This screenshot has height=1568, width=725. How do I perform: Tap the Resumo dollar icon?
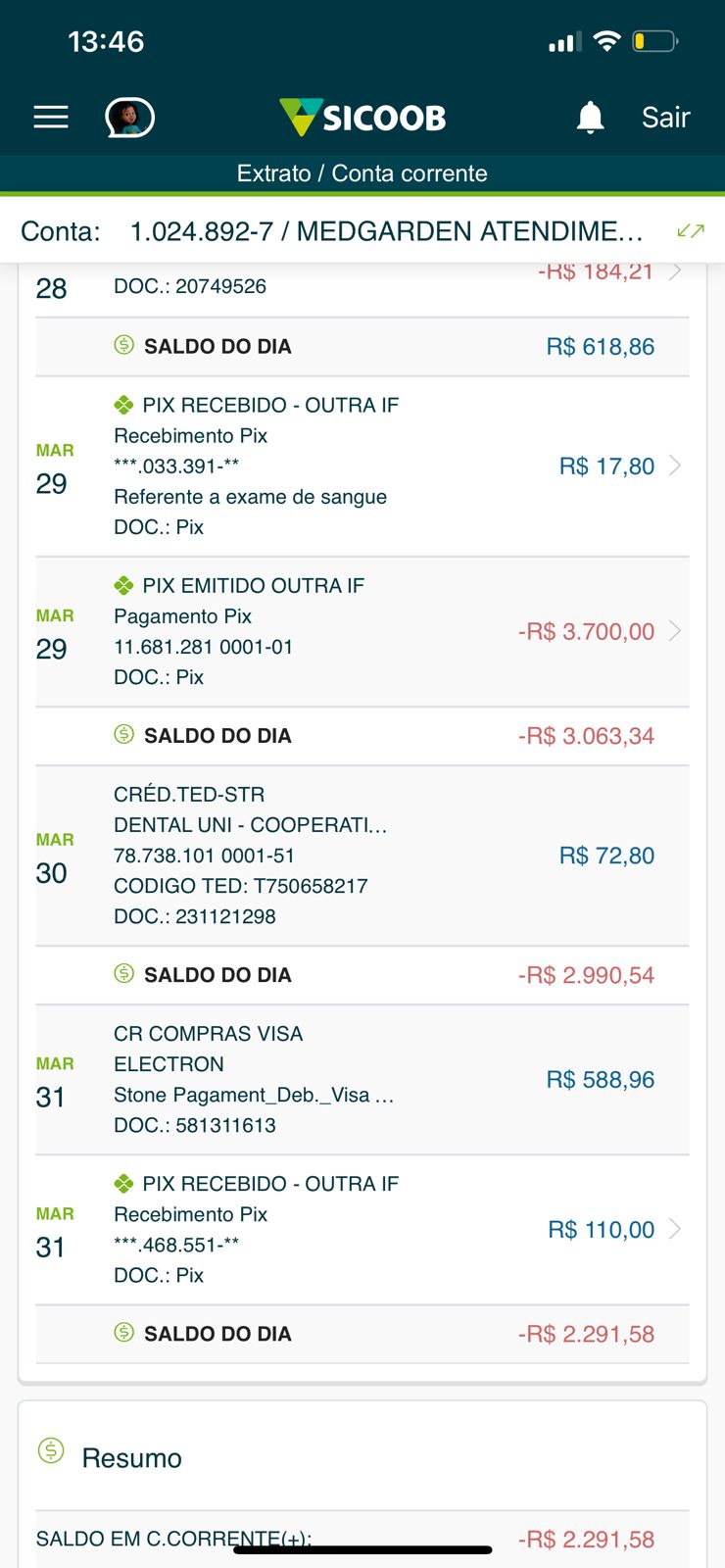pyautogui.click(x=51, y=1450)
